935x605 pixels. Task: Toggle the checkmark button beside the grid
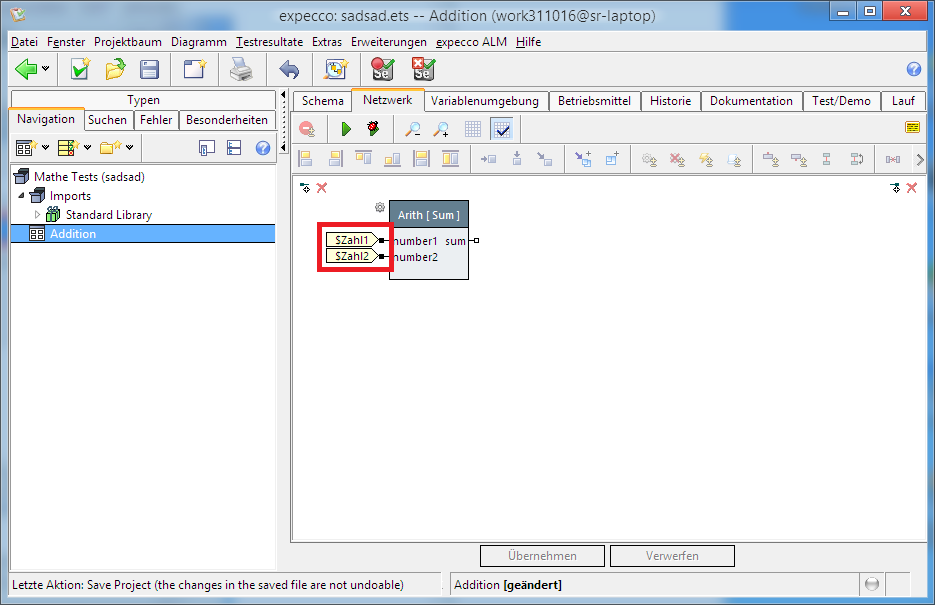[502, 129]
